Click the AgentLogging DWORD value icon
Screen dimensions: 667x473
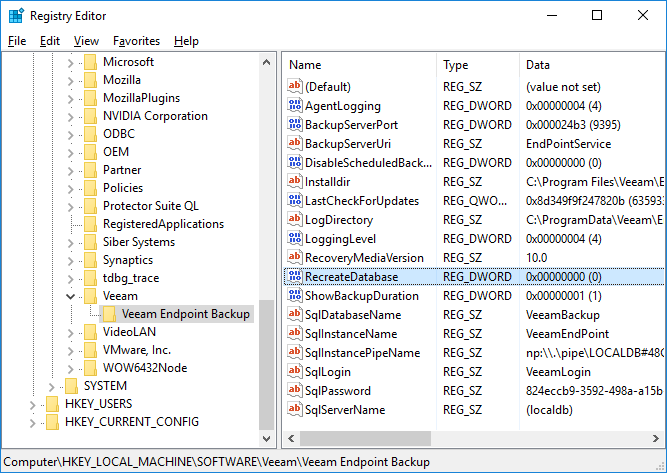tap(295, 105)
